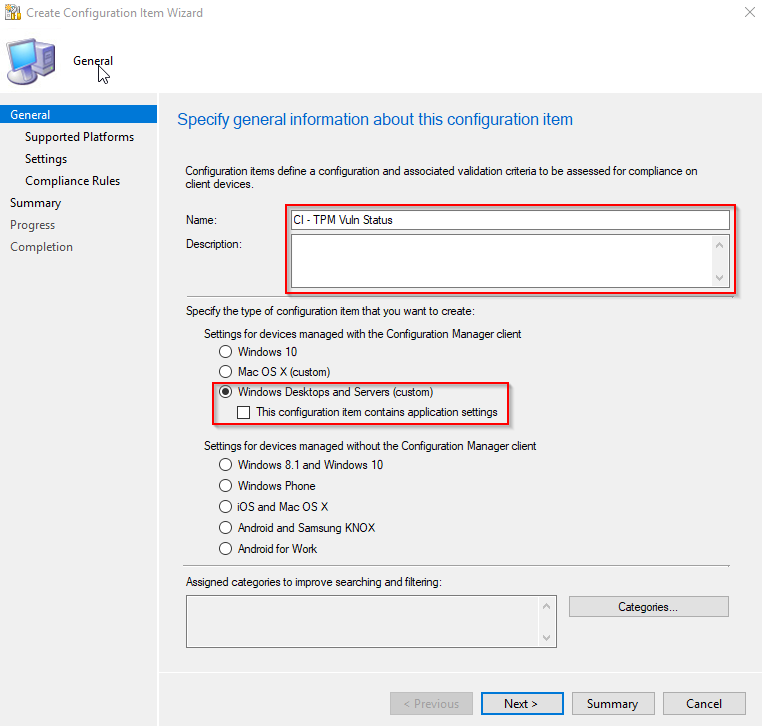The height and width of the screenshot is (726, 762).
Task: Open the Categories dialog
Action: pyautogui.click(x=649, y=606)
